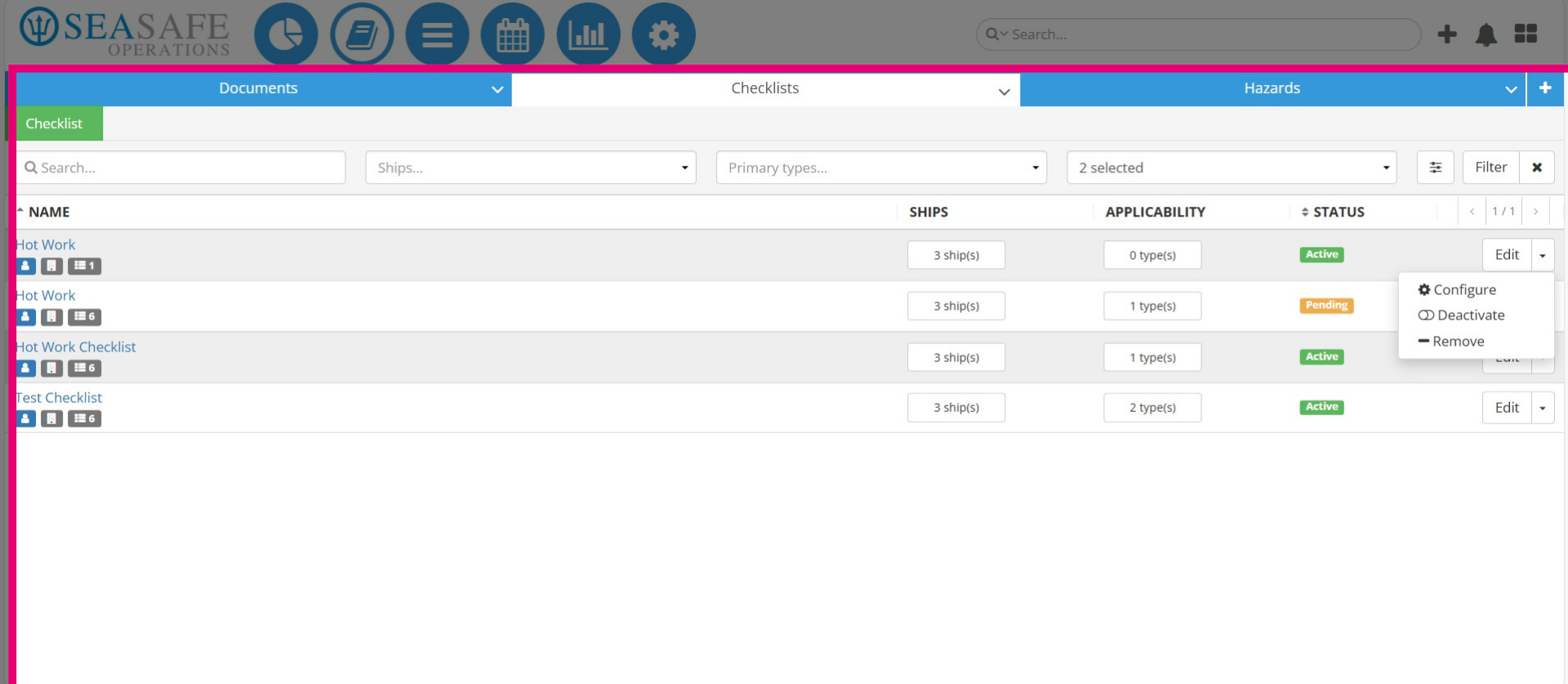Add a new tab with the plus button

click(1545, 88)
